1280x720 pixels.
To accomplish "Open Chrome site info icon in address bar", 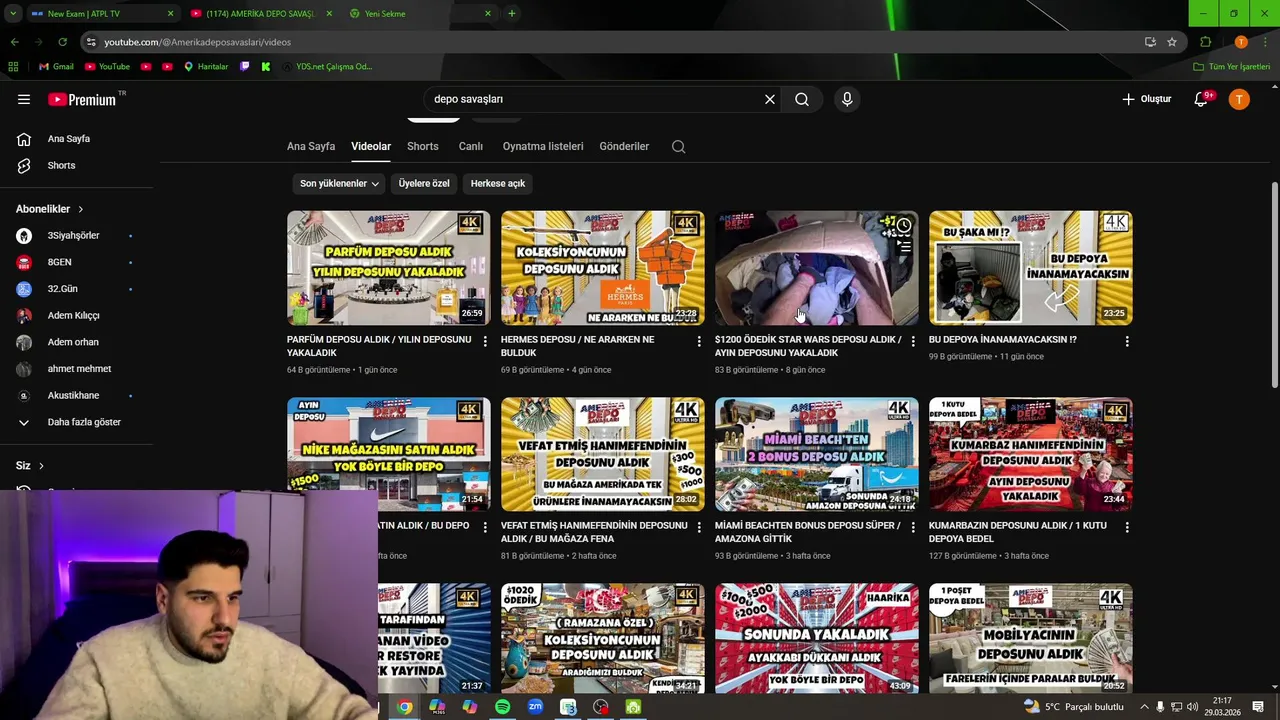I will tap(91, 42).
